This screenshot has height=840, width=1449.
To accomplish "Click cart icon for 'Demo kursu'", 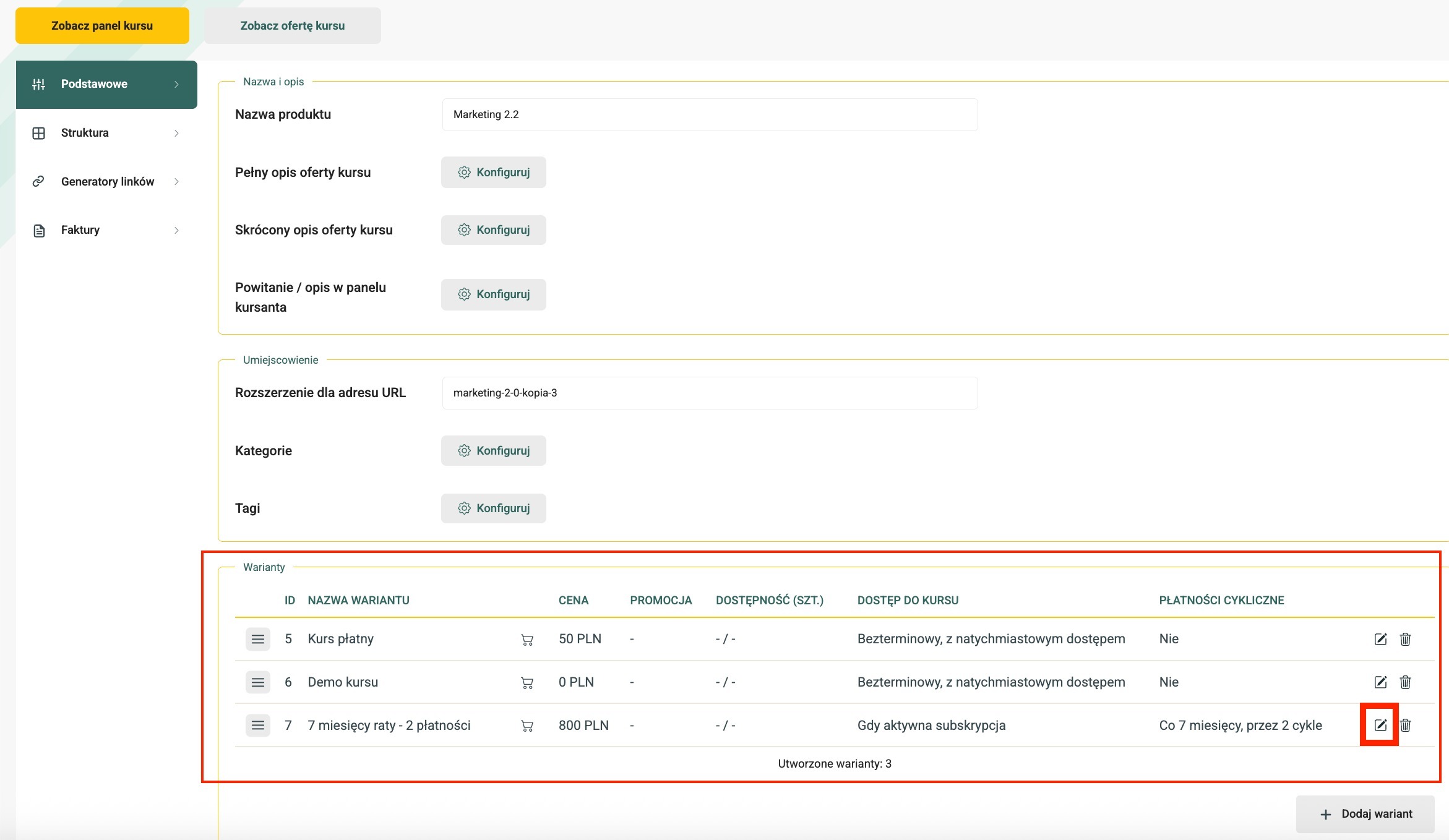I will click(527, 683).
